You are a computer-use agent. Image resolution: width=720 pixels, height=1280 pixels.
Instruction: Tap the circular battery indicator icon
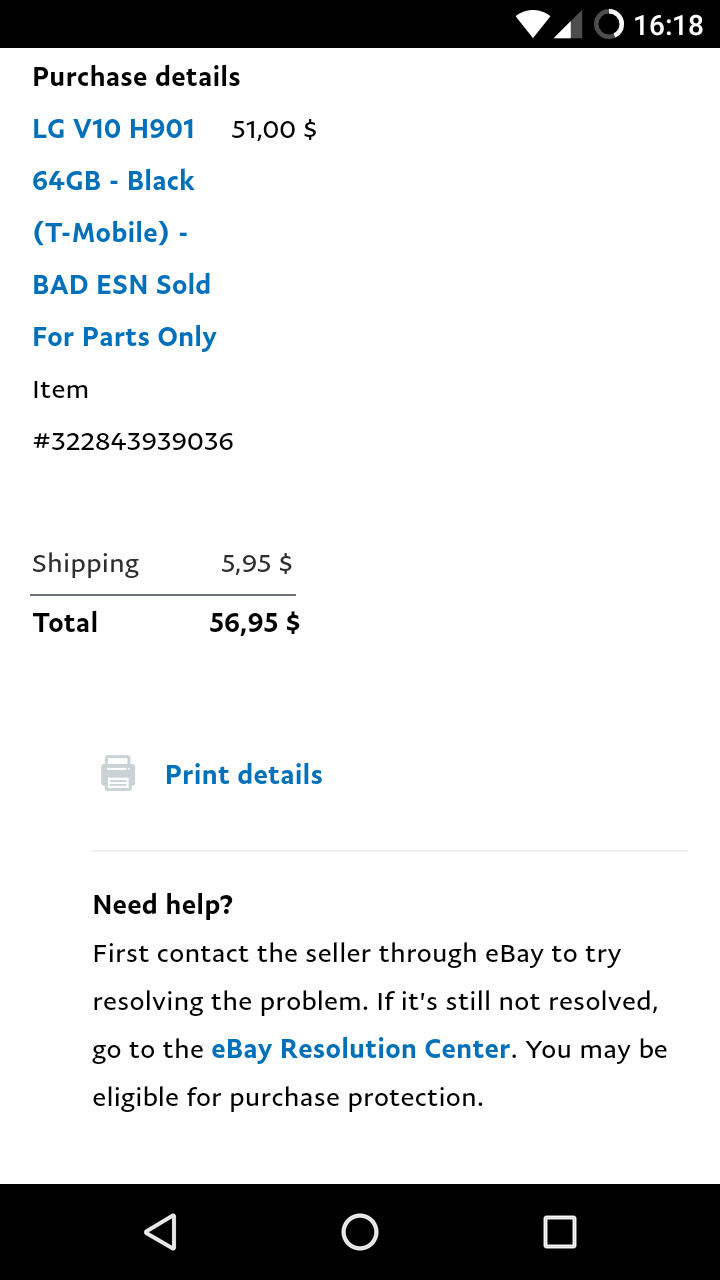[x=608, y=24]
